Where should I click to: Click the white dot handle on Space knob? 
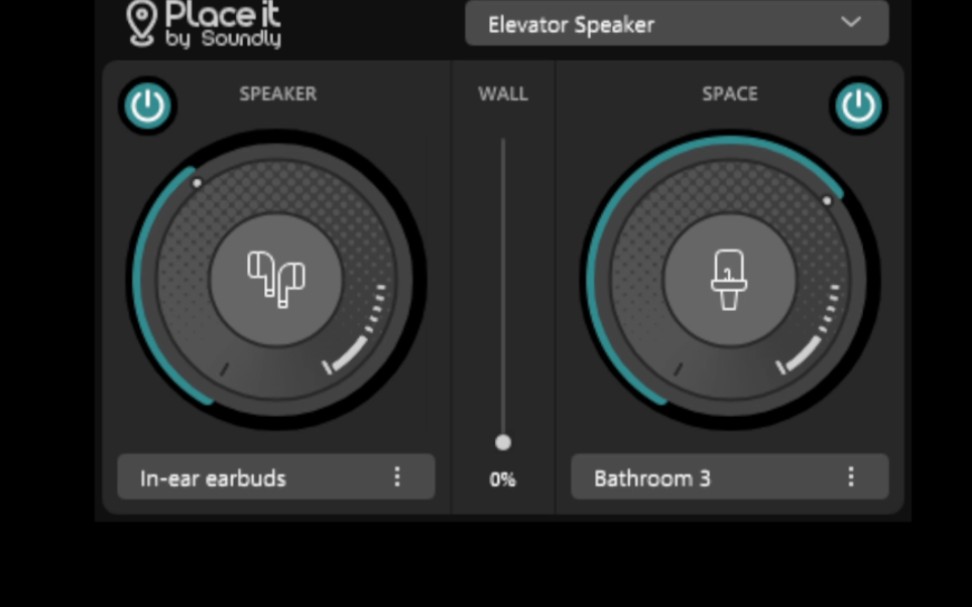pyautogui.click(x=826, y=201)
